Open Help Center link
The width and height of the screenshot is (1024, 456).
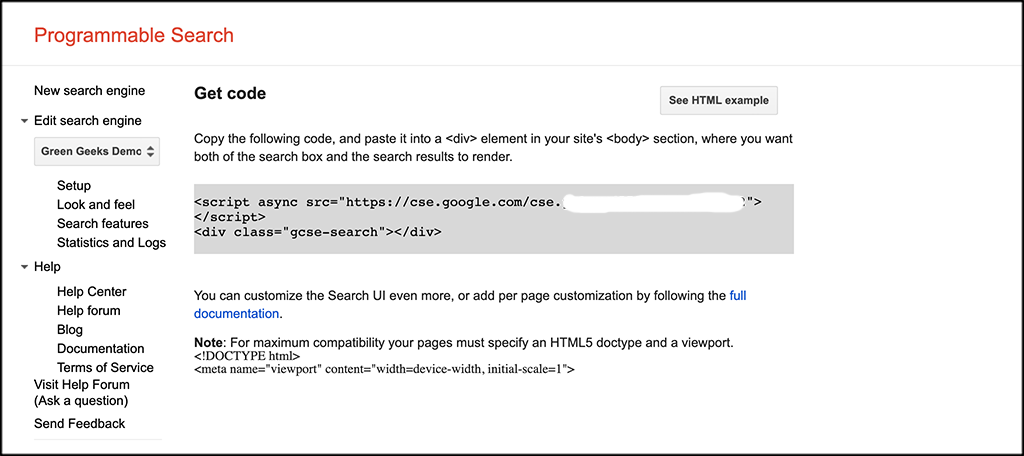pyautogui.click(x=91, y=291)
